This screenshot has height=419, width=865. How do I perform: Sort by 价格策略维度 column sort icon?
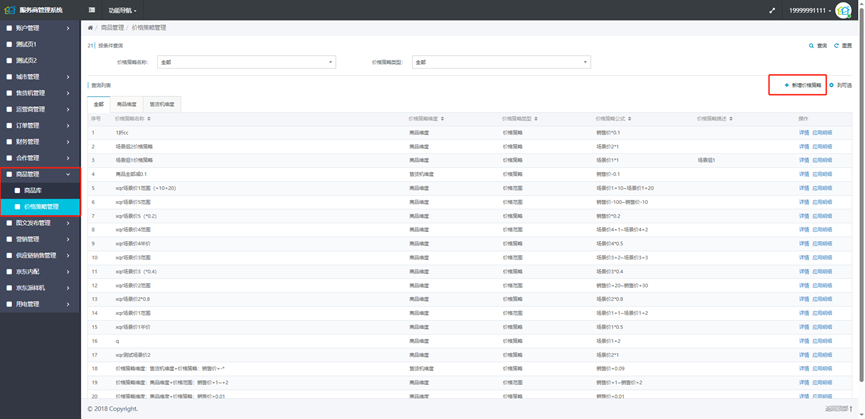(x=442, y=119)
